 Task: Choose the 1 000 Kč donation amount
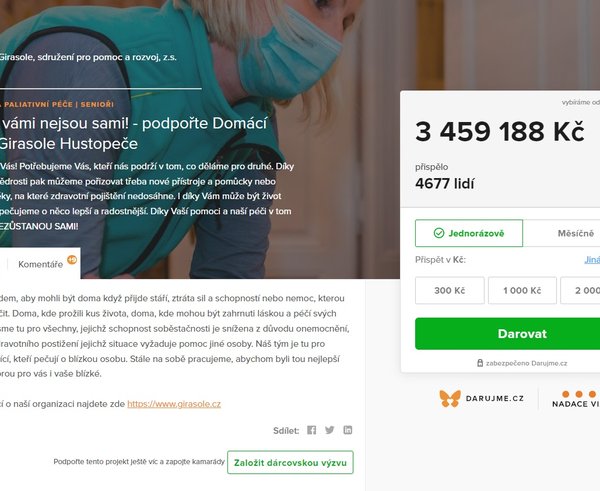coord(522,290)
